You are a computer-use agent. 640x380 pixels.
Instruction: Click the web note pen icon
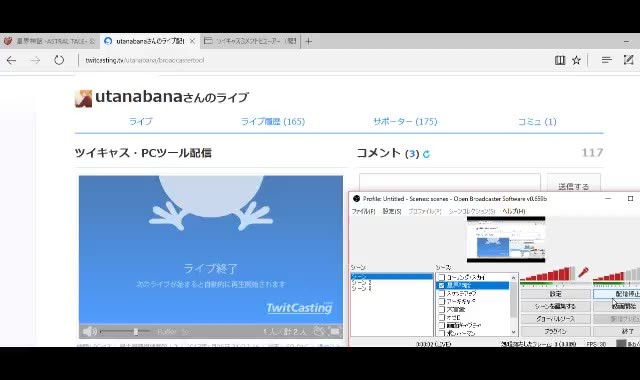[629, 60]
